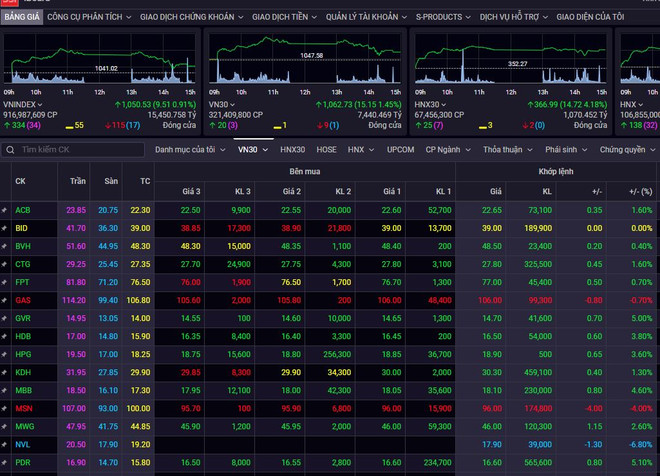Click the search magnifier icon

point(10,149)
